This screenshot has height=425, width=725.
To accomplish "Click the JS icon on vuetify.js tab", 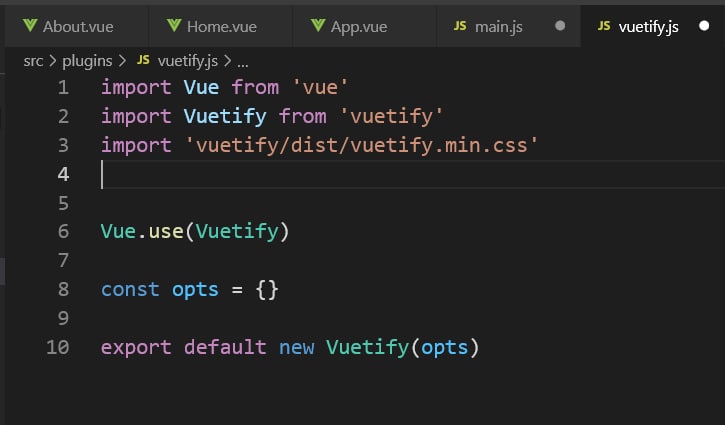I will [604, 26].
